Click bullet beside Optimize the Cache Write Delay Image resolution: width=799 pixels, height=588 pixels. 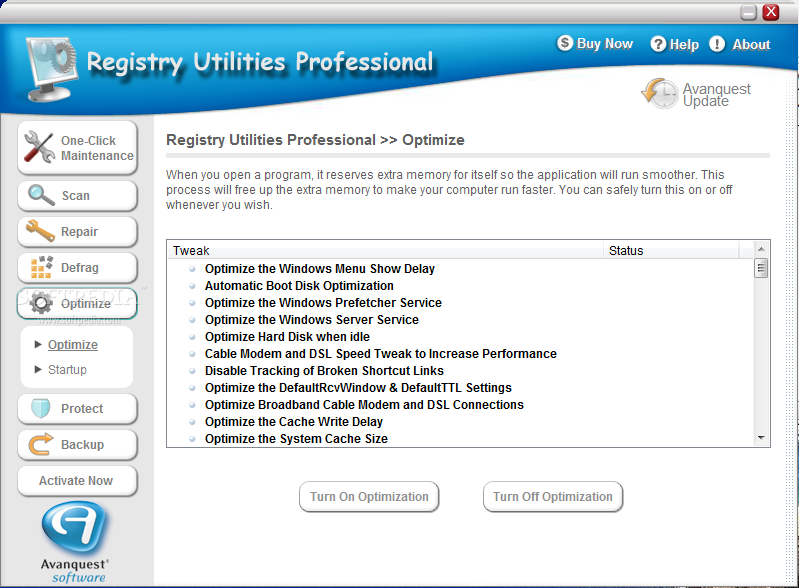point(192,422)
